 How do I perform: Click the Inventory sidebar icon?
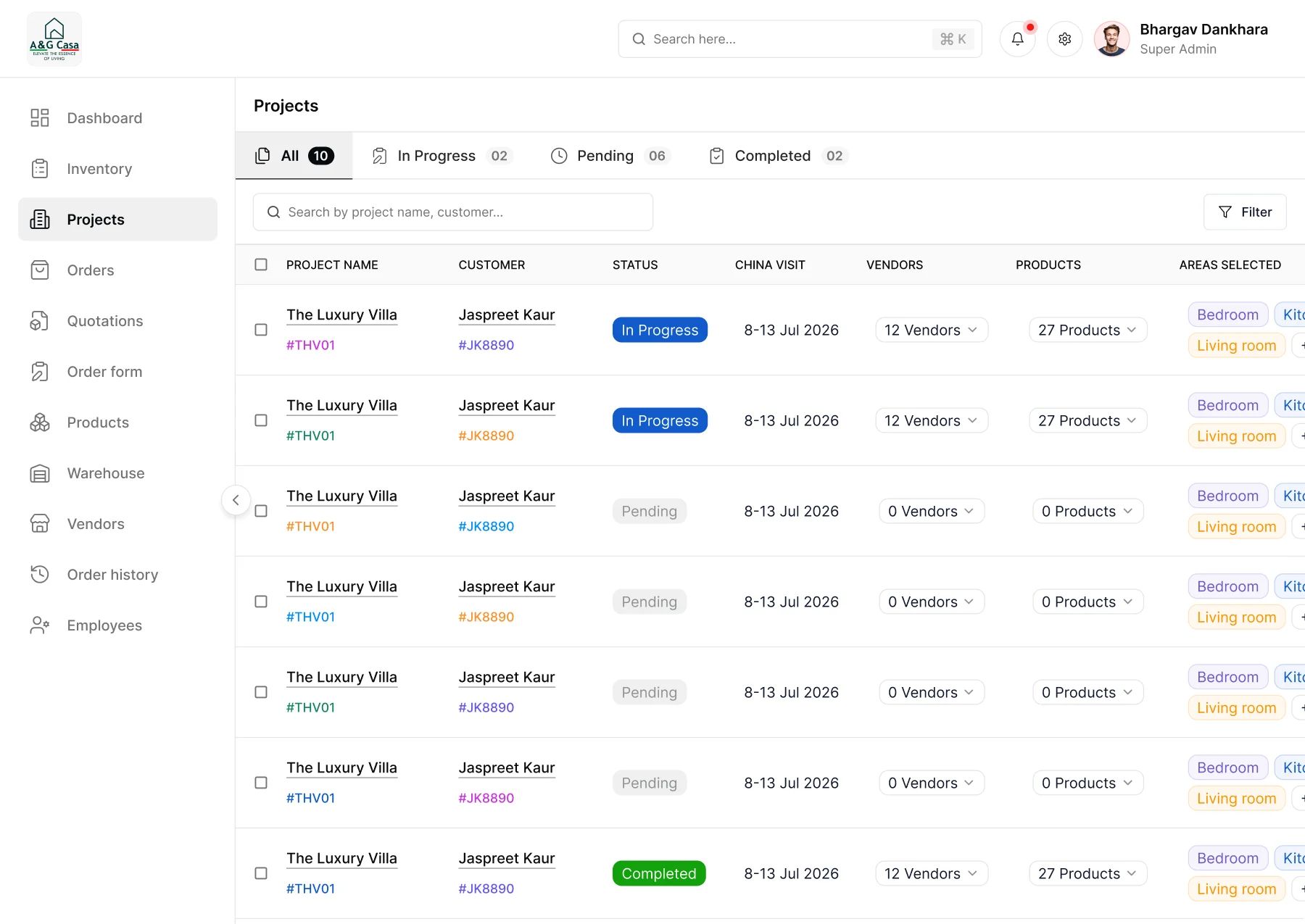[x=40, y=169]
